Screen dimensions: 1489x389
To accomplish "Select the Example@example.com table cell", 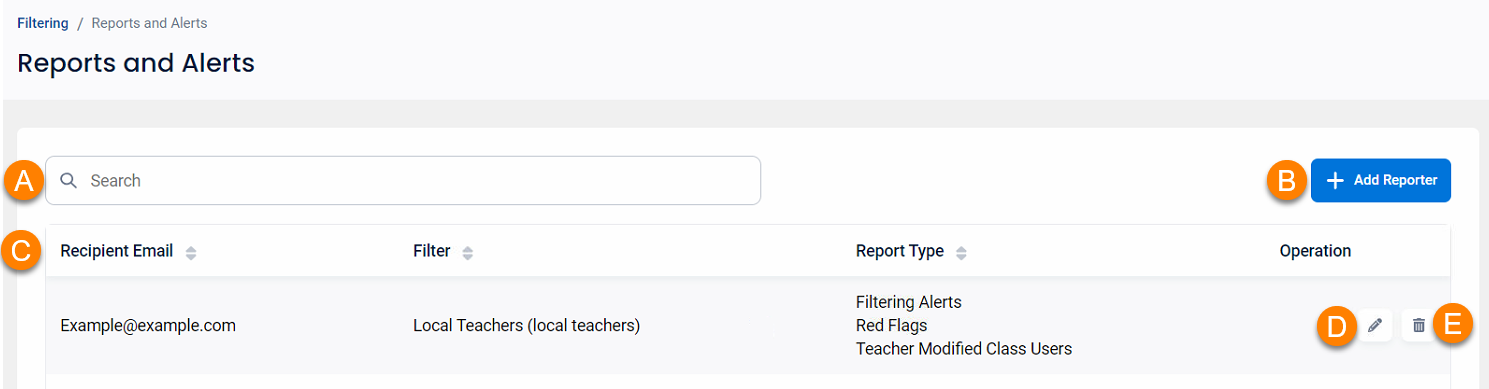I will (x=148, y=325).
